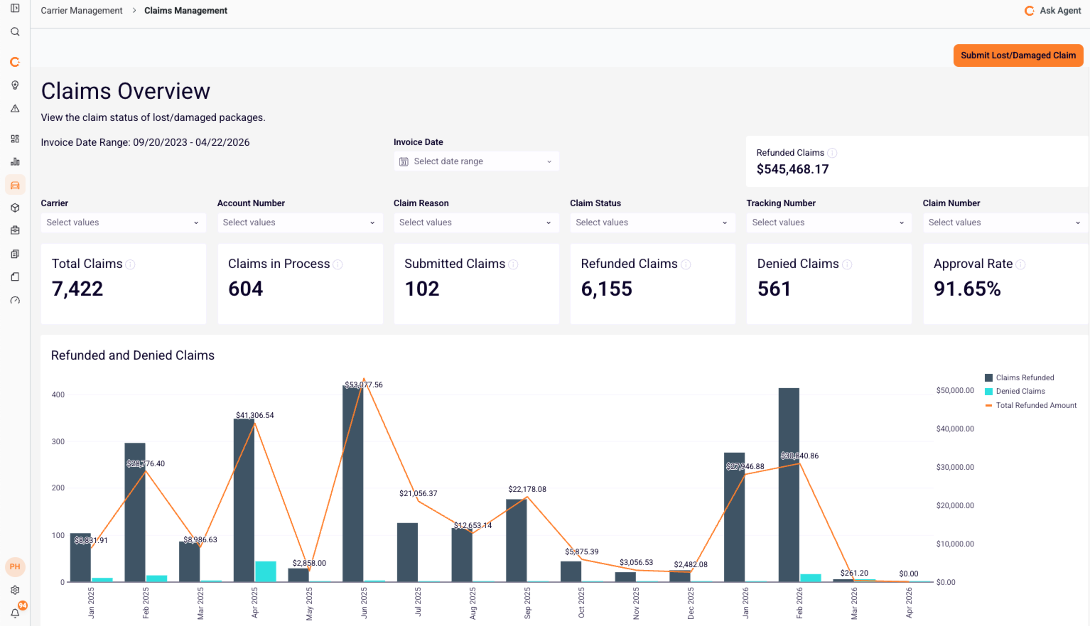Go to Carrier Management breadcrumb
This screenshot has height=626, width=1090.
tap(81, 10)
